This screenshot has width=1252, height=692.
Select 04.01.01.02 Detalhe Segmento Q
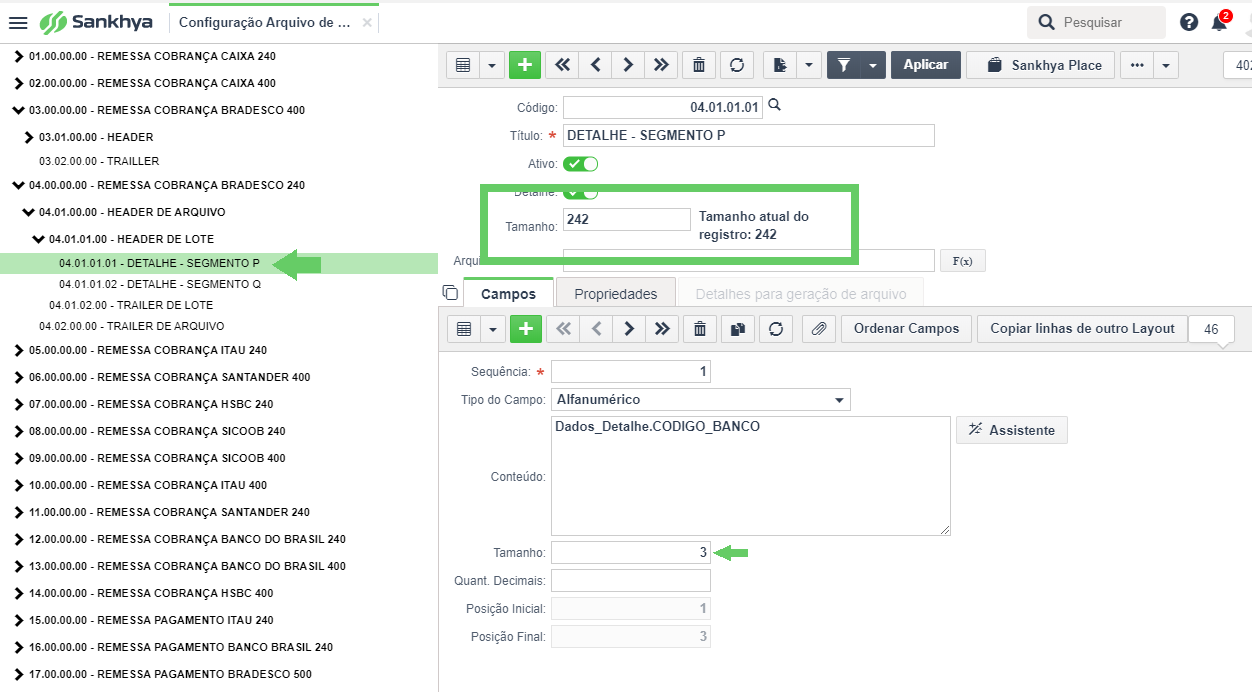159,284
